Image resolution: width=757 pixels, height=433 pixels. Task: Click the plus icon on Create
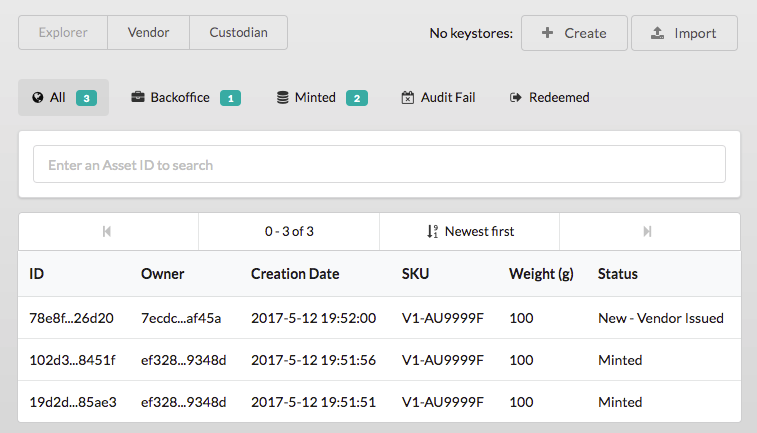547,33
